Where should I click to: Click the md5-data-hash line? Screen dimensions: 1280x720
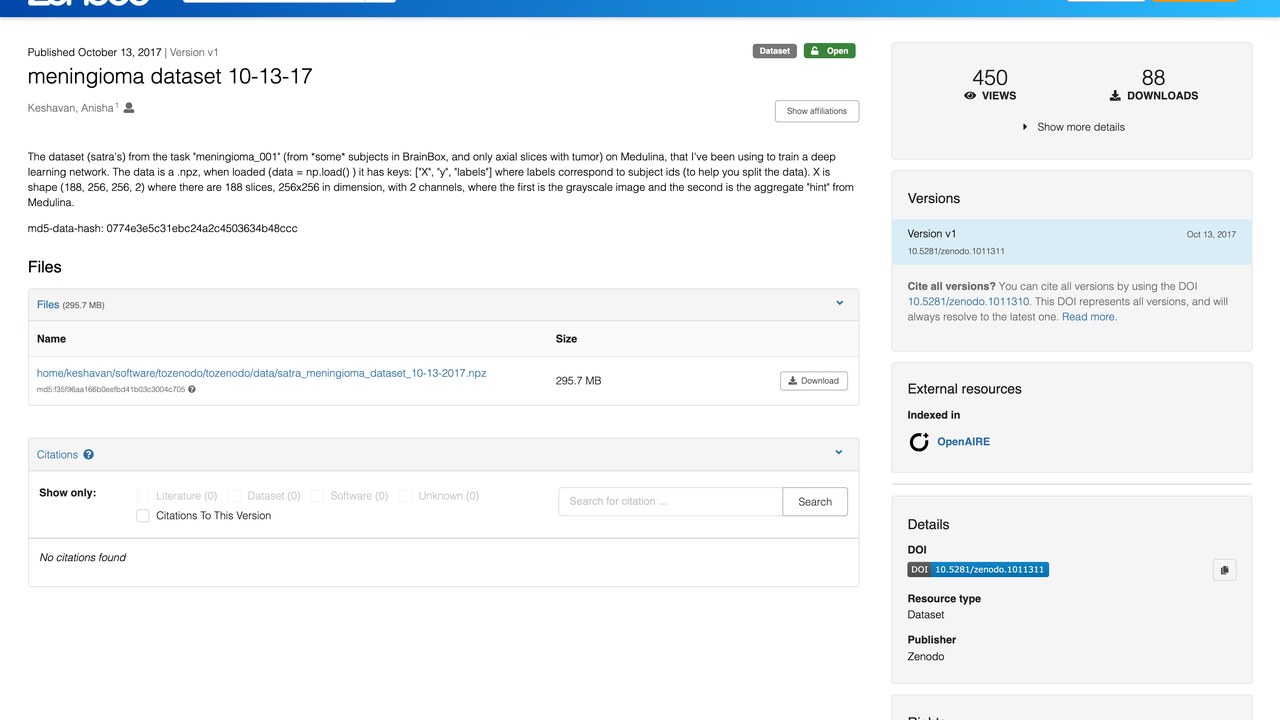click(162, 228)
